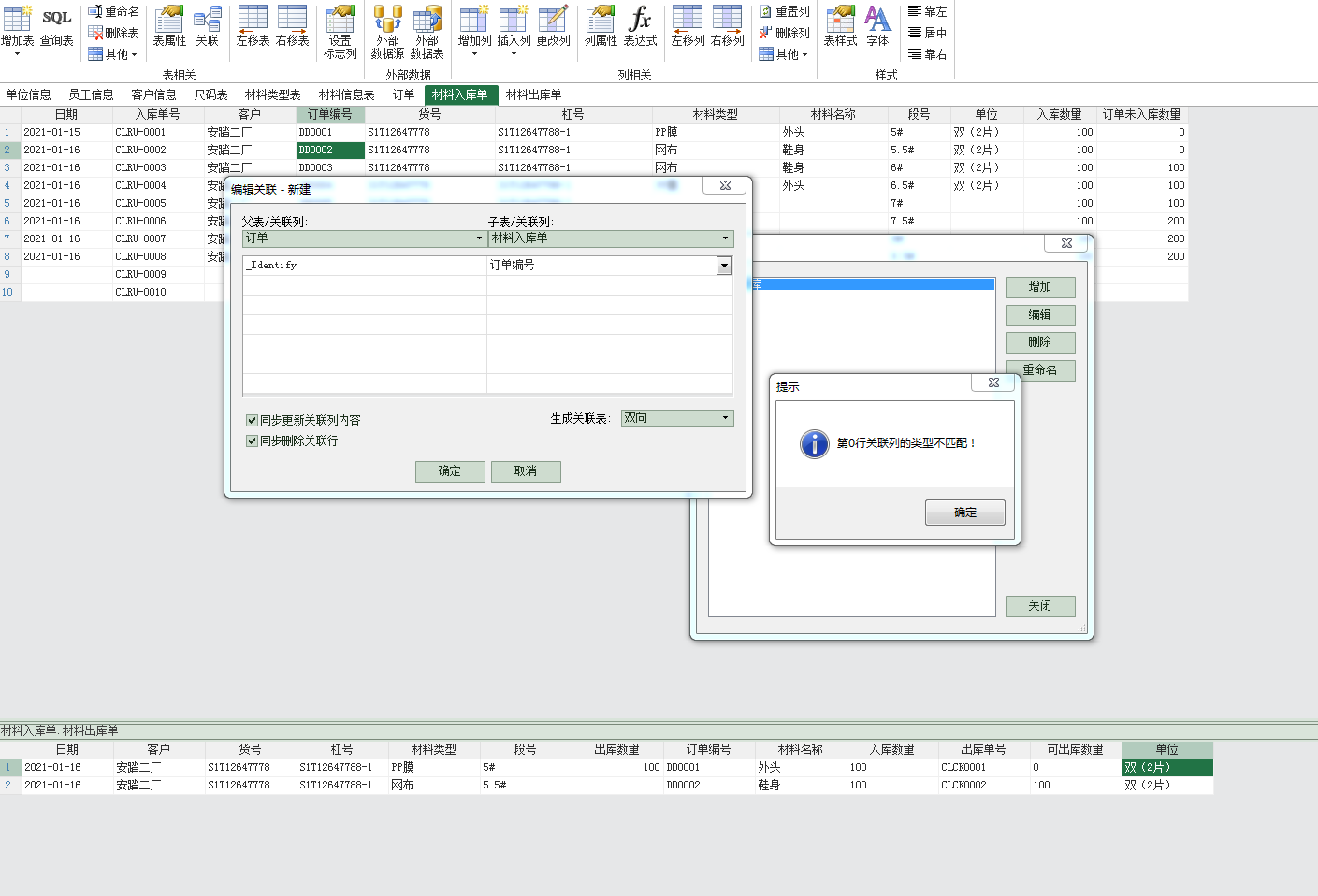The image size is (1318, 896).
Task: Switch to the 订单 tab
Action: point(404,94)
